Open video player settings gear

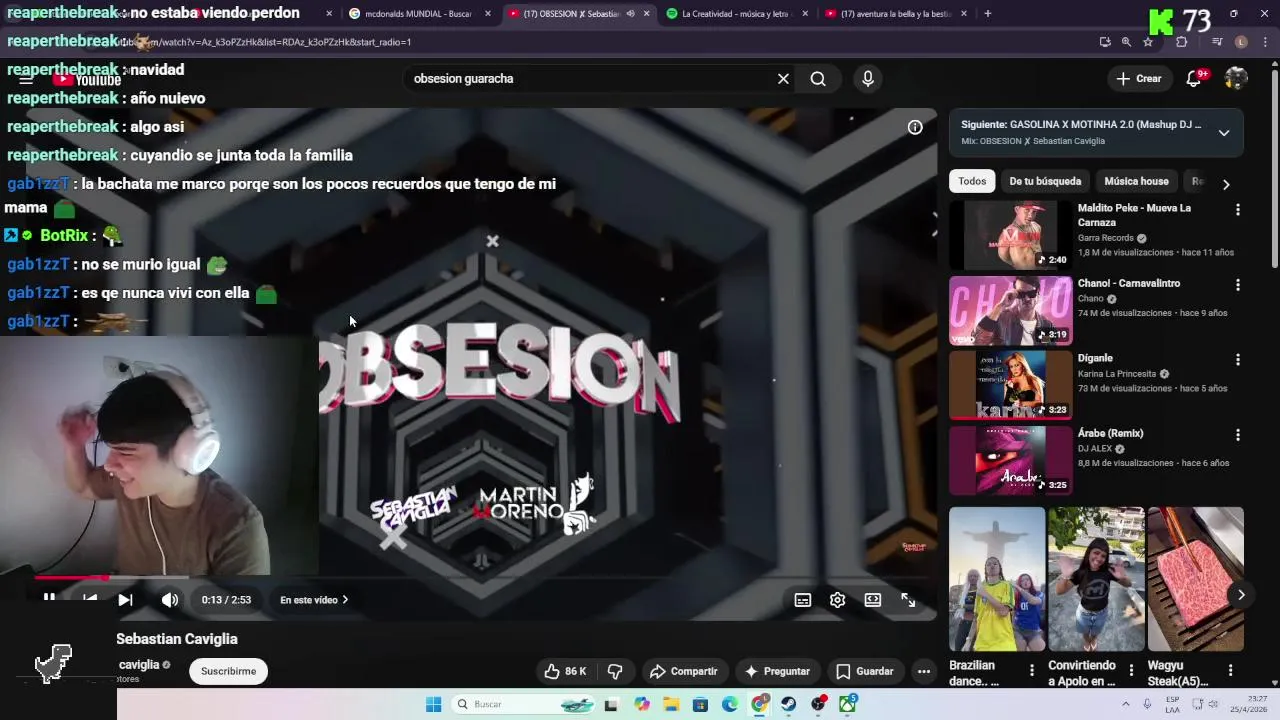pyautogui.click(x=837, y=600)
